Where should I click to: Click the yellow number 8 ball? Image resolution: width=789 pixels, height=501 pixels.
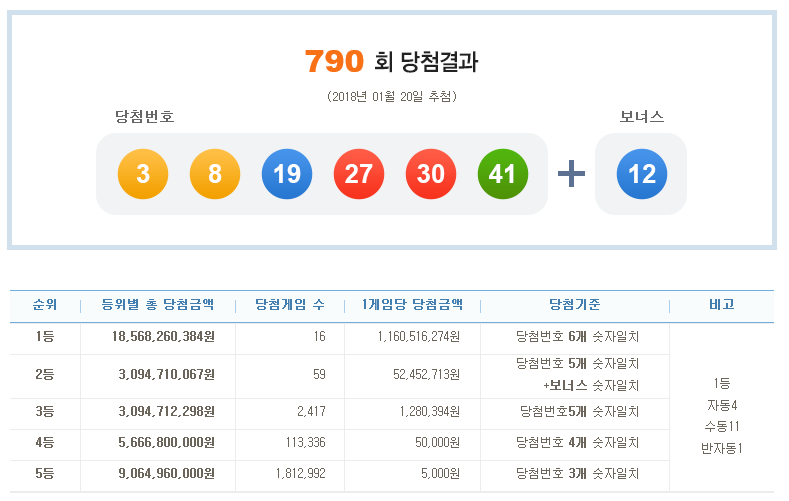pos(215,174)
